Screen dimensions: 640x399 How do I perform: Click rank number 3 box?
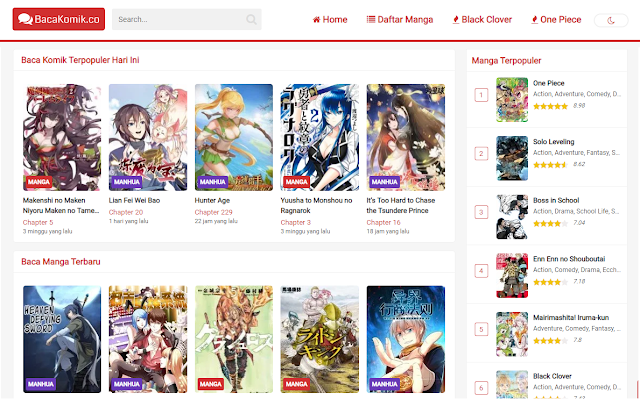[x=481, y=212]
